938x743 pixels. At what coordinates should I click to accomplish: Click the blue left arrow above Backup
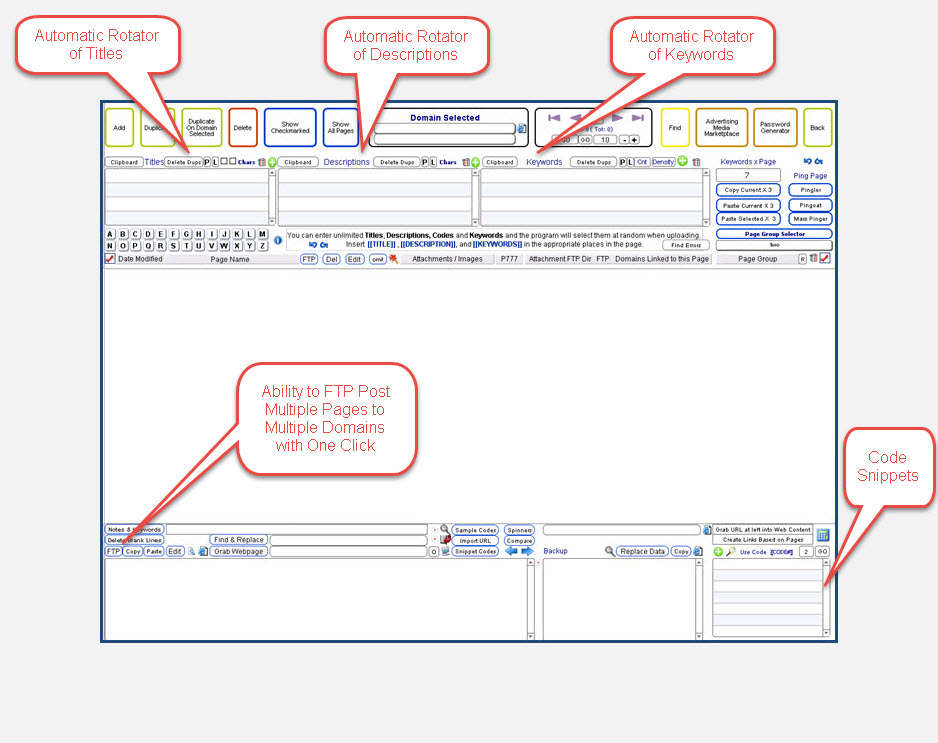(510, 551)
